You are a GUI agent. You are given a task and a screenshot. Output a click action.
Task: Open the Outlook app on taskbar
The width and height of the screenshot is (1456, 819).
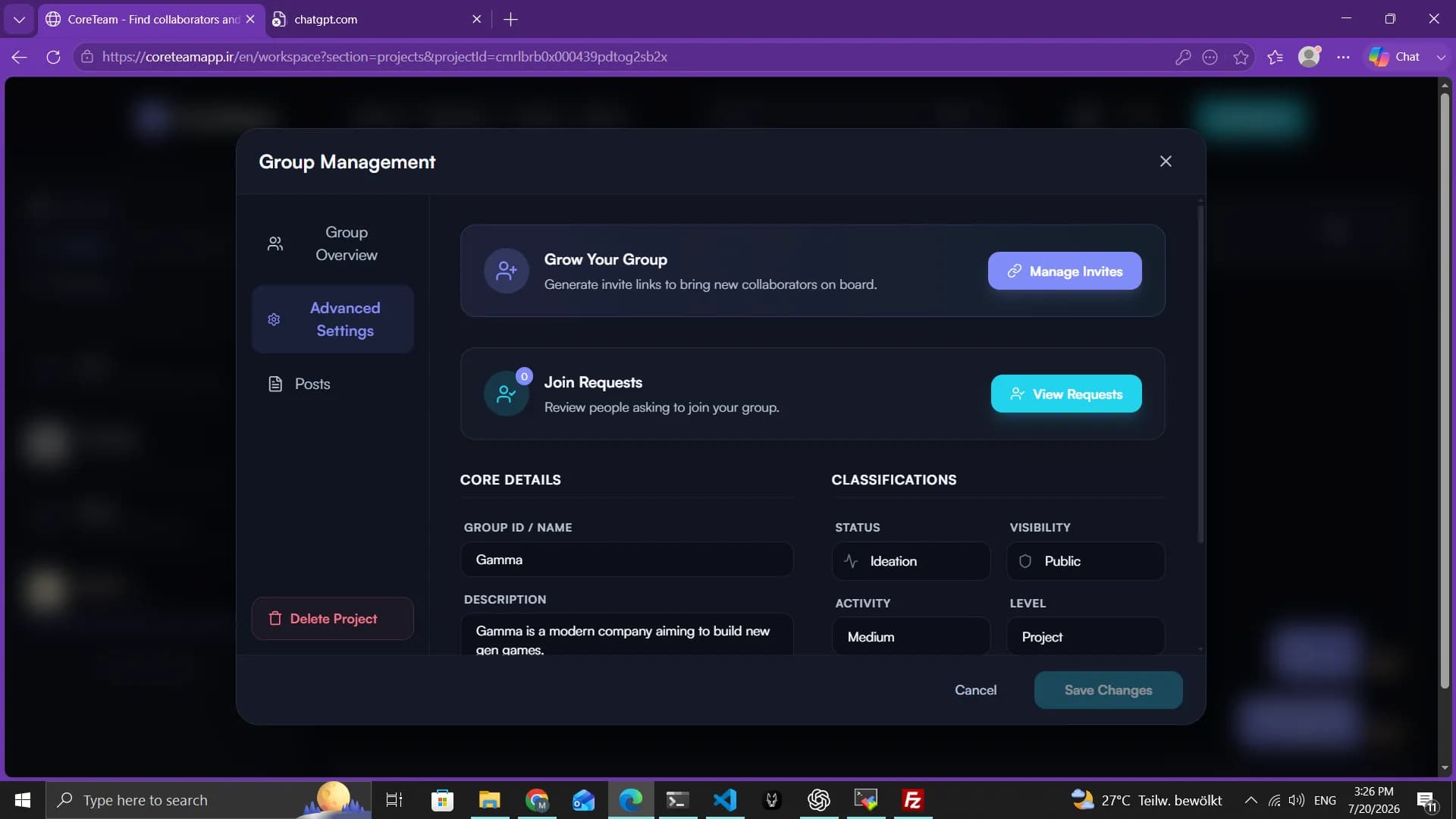(x=584, y=800)
